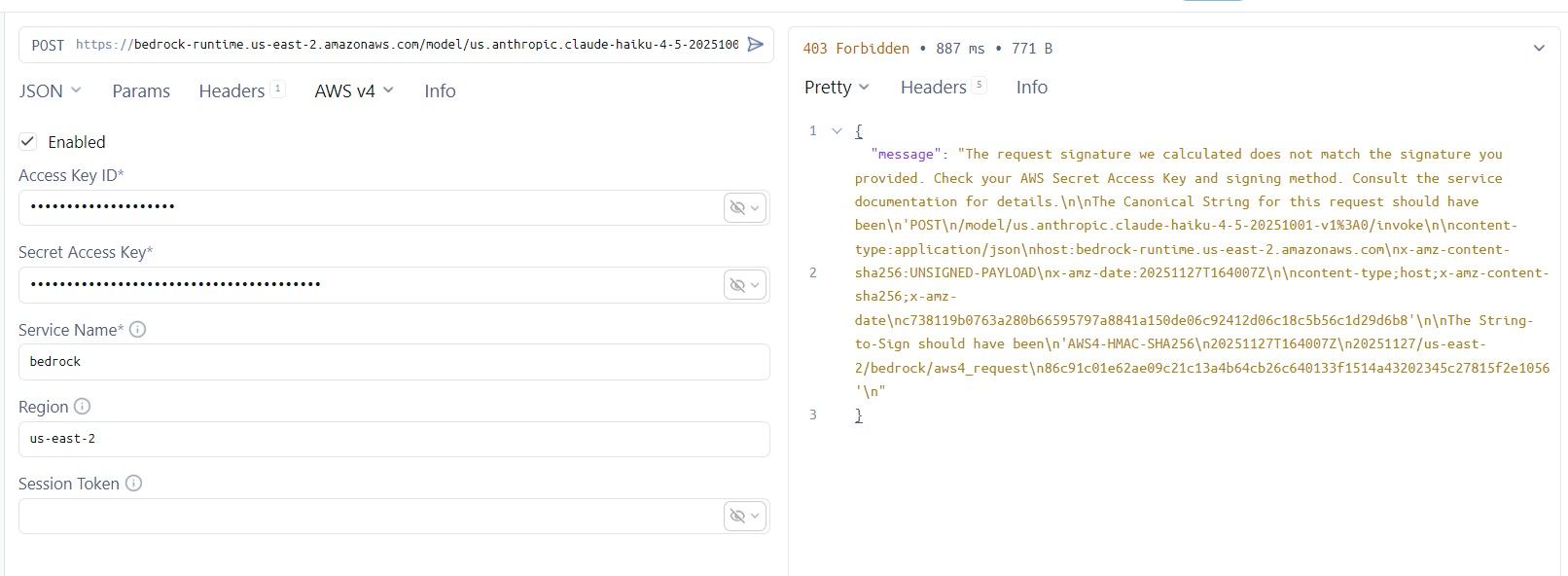Viewport: 1568px width, 576px height.
Task: Open the JSON body type dropdown
Action: [x=50, y=90]
